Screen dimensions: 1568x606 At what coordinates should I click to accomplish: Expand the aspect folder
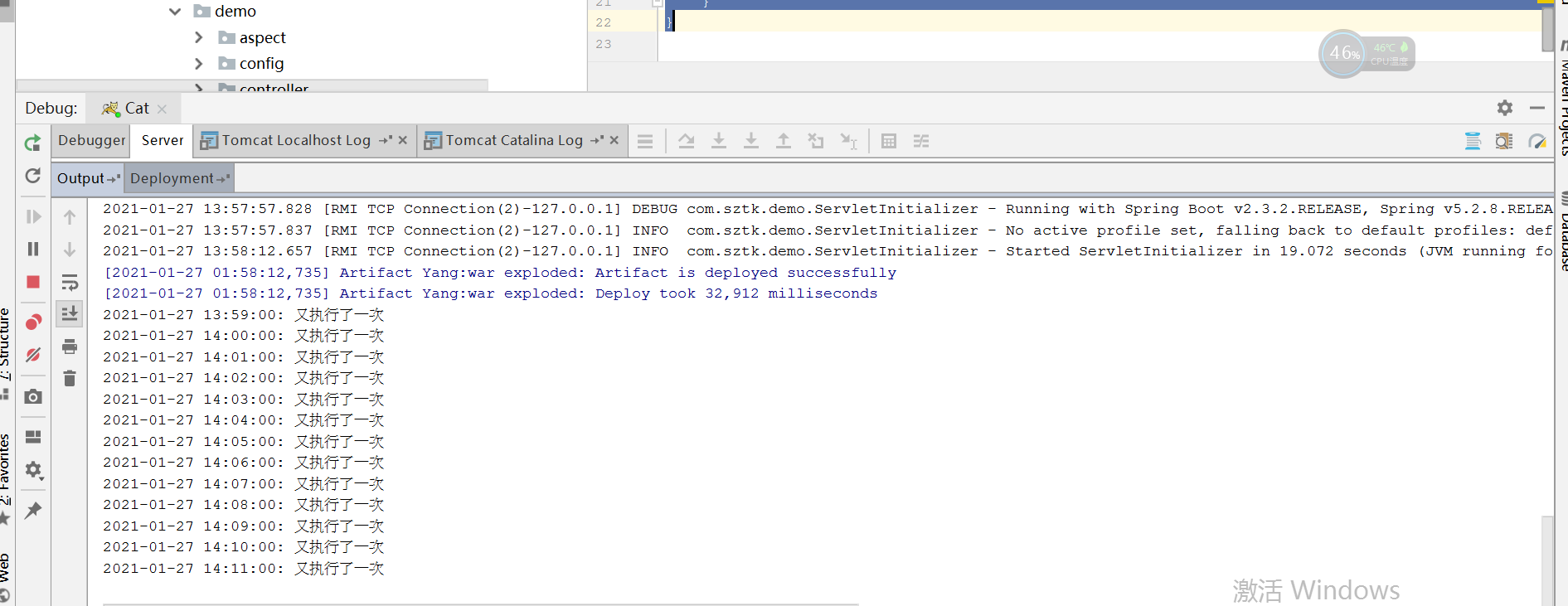199,37
